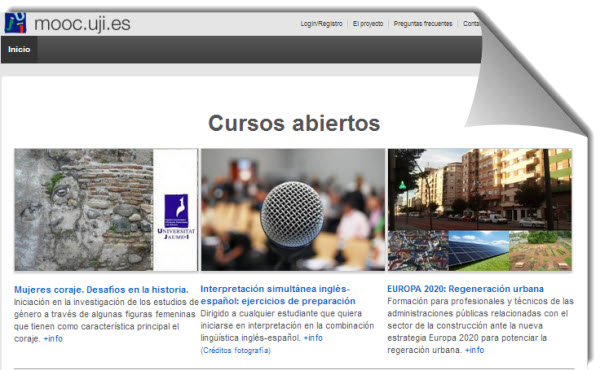The height and width of the screenshot is (370, 600).
Task: Click +info under Mujeres coraje description
Action: click(x=53, y=339)
